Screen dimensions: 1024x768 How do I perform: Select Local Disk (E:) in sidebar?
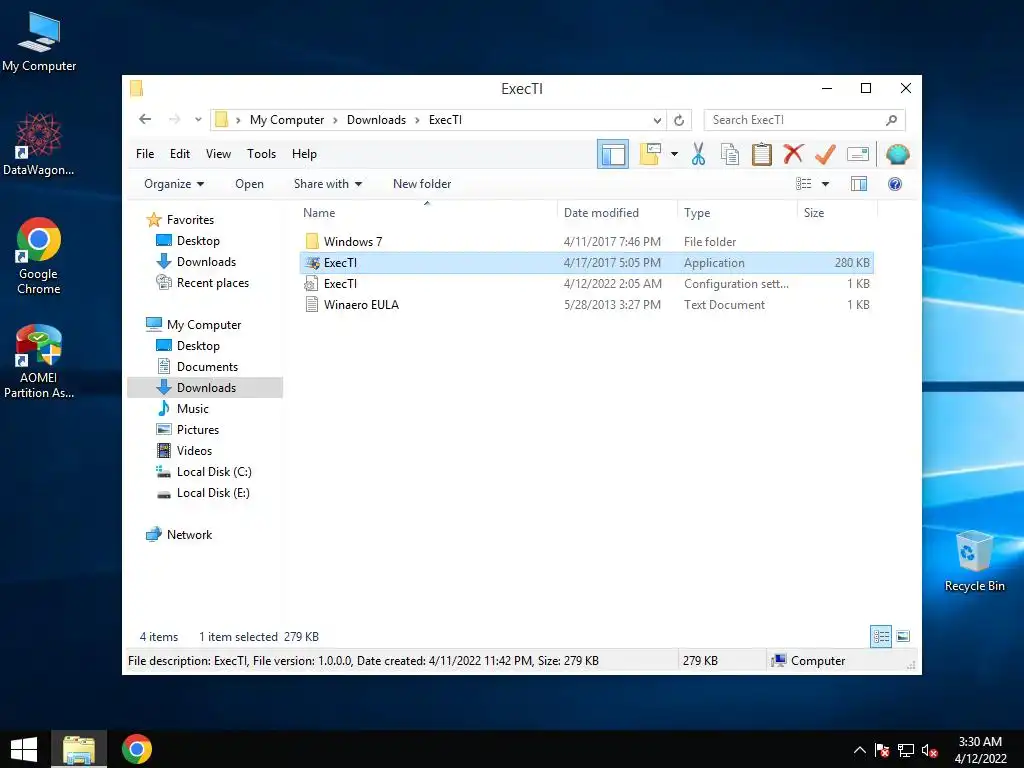pyautogui.click(x=213, y=493)
